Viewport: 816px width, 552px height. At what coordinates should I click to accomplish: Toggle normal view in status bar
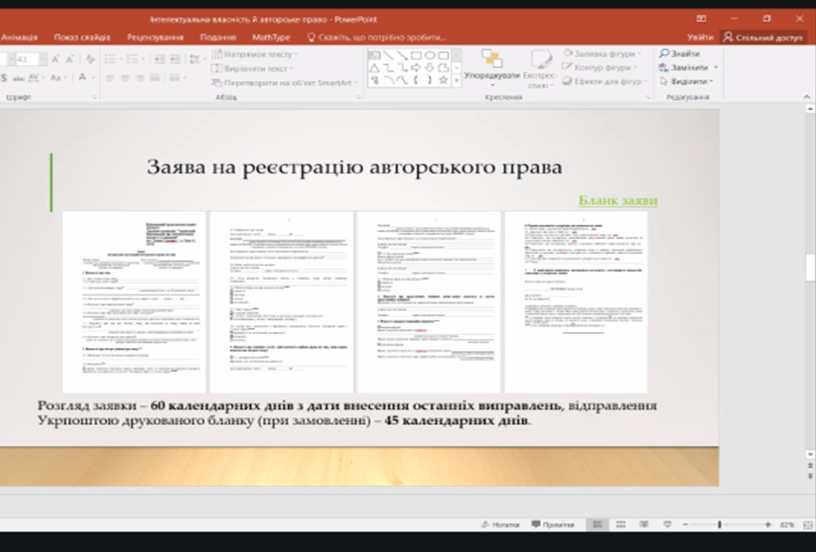[x=595, y=524]
